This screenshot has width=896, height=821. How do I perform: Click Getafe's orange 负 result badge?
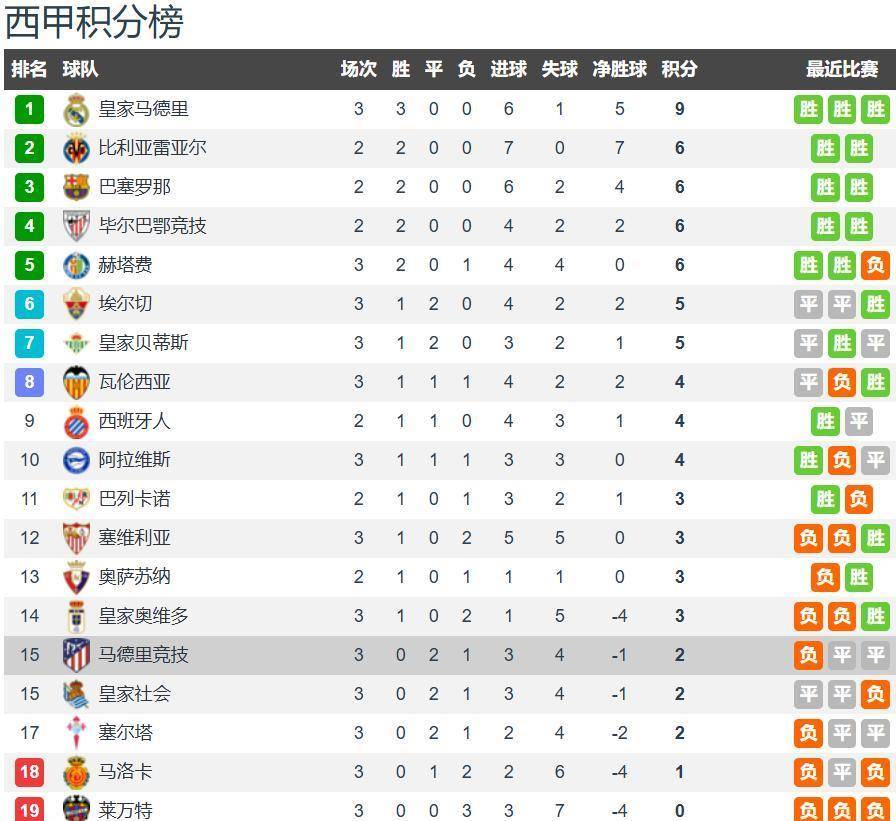coord(875,265)
